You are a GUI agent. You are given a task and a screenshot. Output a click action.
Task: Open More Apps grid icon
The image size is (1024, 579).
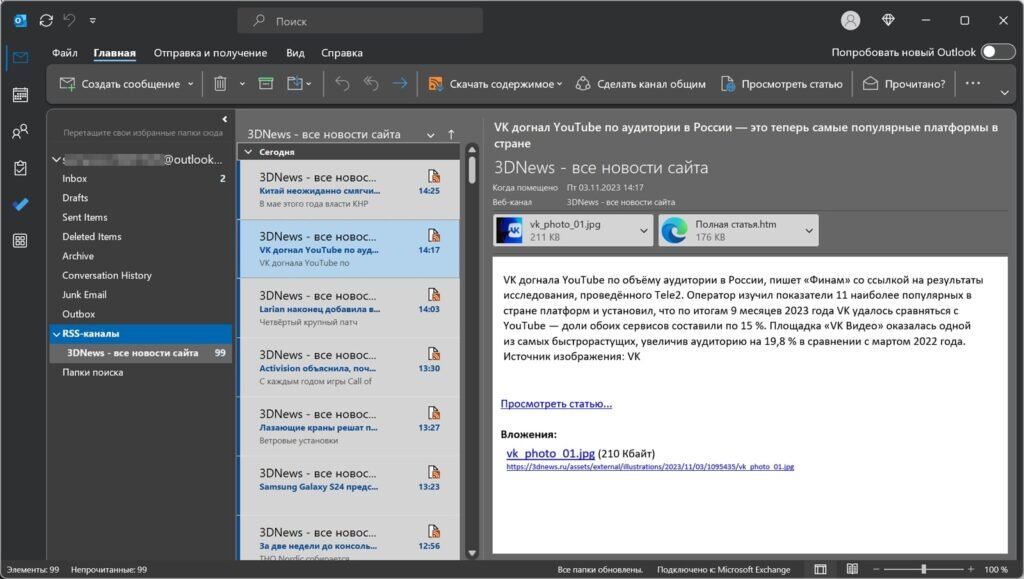point(20,241)
